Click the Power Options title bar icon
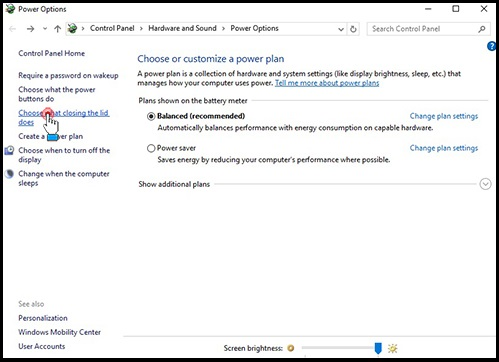This screenshot has width=499, height=362. [10, 9]
